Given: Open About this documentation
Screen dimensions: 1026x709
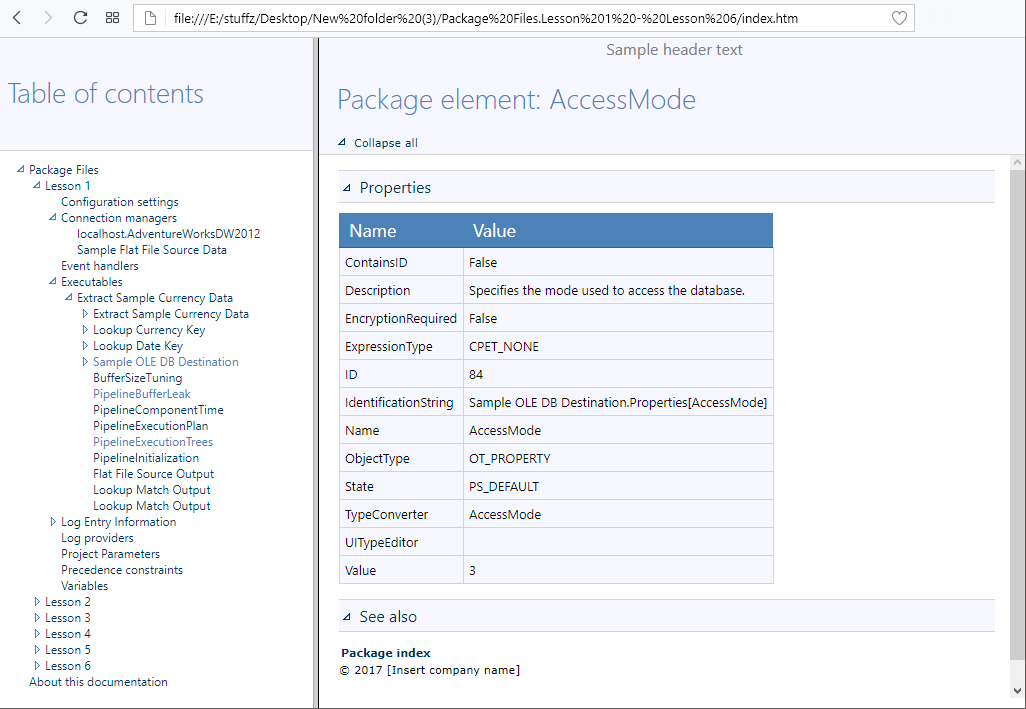Looking at the screenshot, I should (98, 681).
